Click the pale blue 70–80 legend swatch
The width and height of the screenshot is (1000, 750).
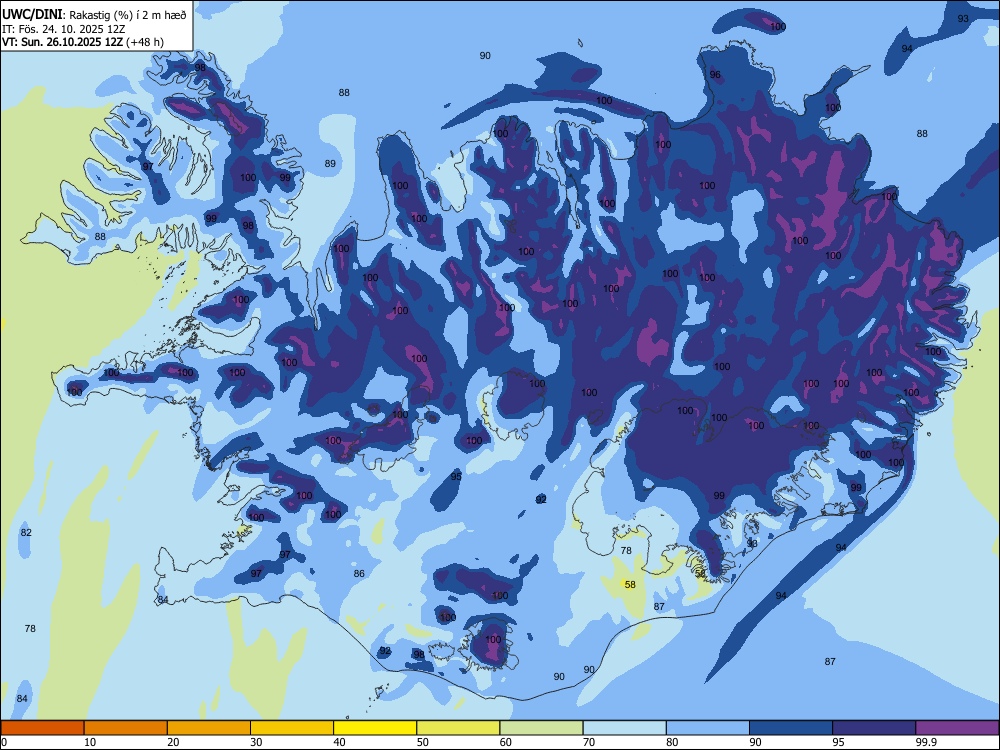624,728
